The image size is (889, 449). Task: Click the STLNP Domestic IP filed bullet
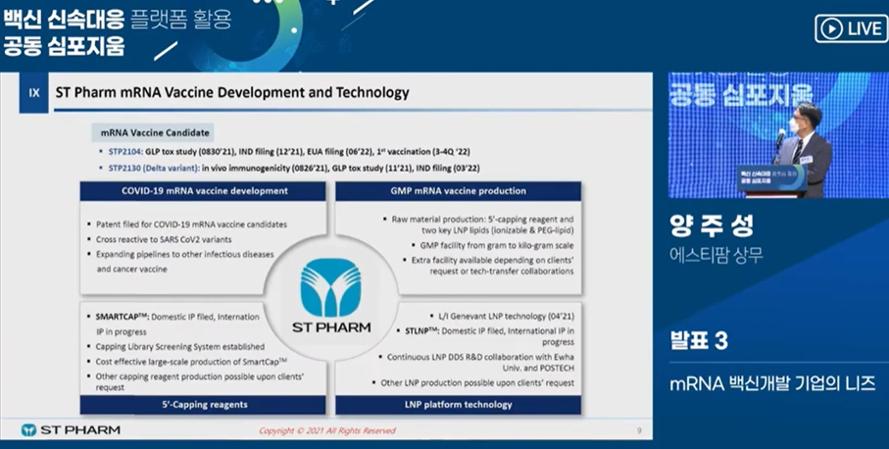pos(489,336)
